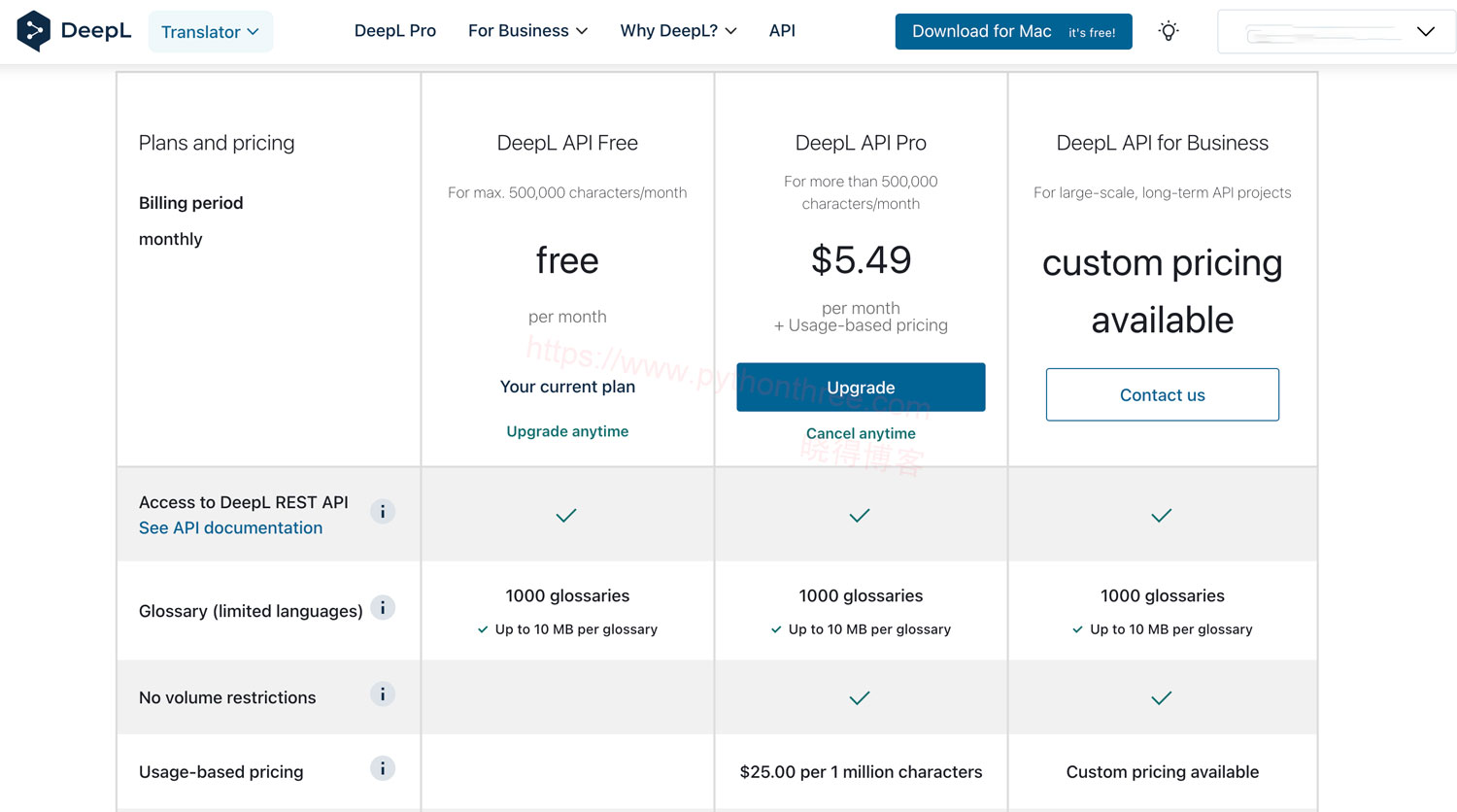Click Download for Mac button

(x=1013, y=32)
